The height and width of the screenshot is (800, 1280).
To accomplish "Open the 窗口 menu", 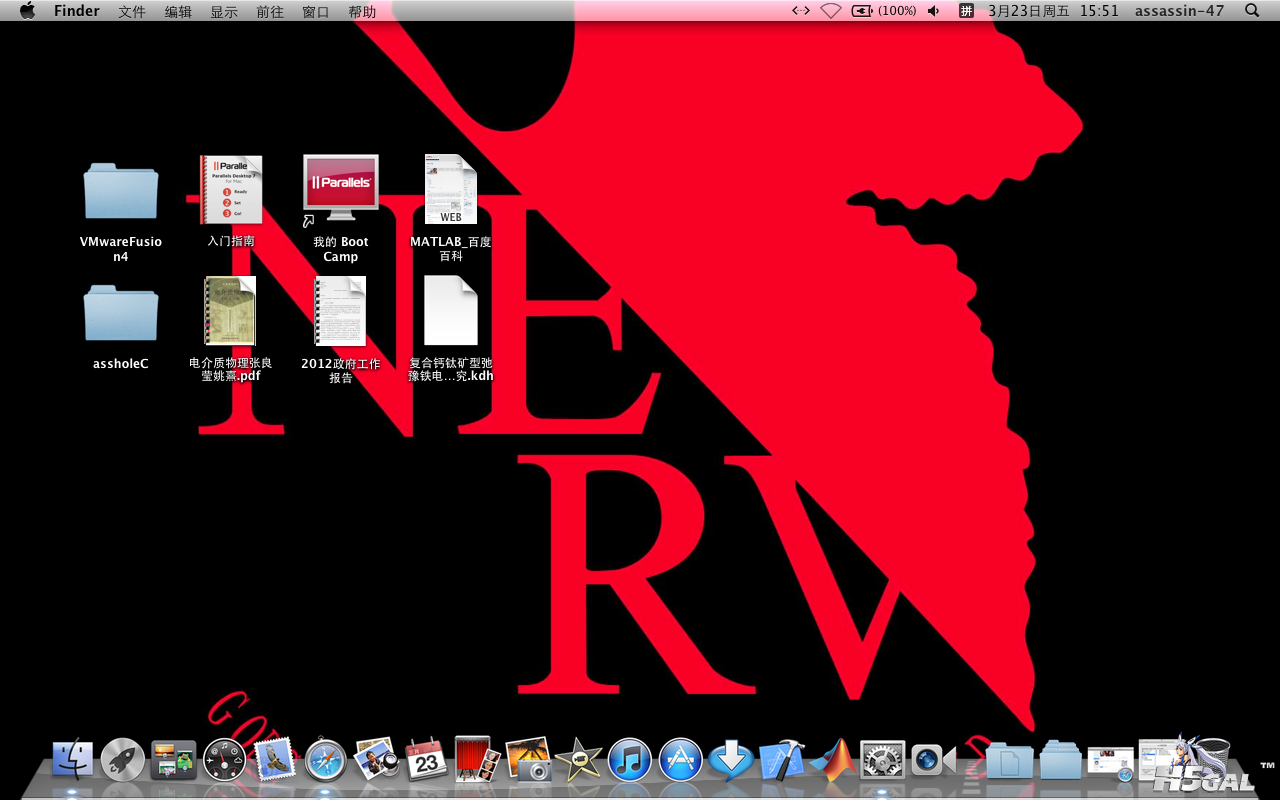I will coord(316,11).
